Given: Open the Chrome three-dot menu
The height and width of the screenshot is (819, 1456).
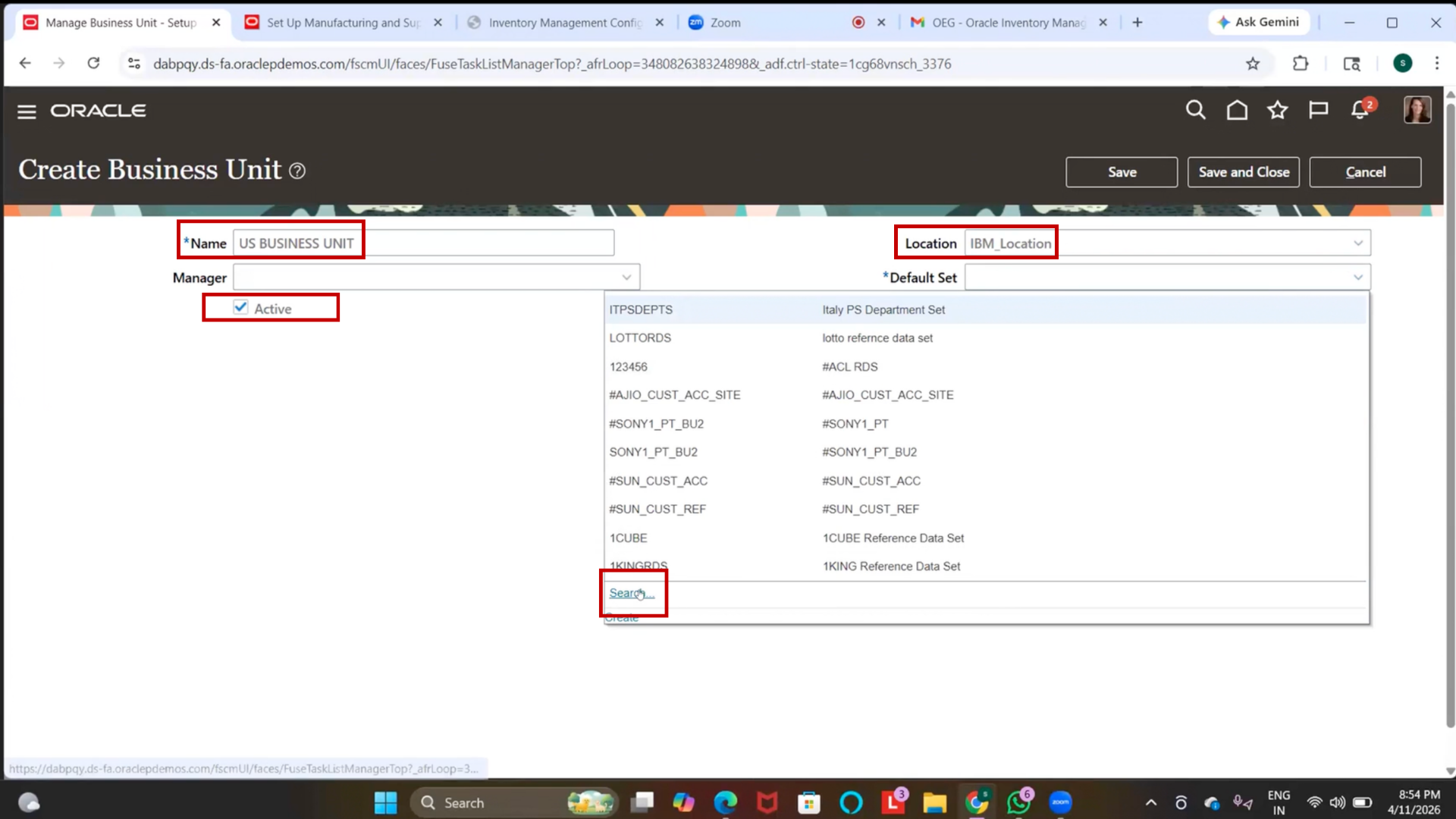Looking at the screenshot, I should [x=1436, y=64].
